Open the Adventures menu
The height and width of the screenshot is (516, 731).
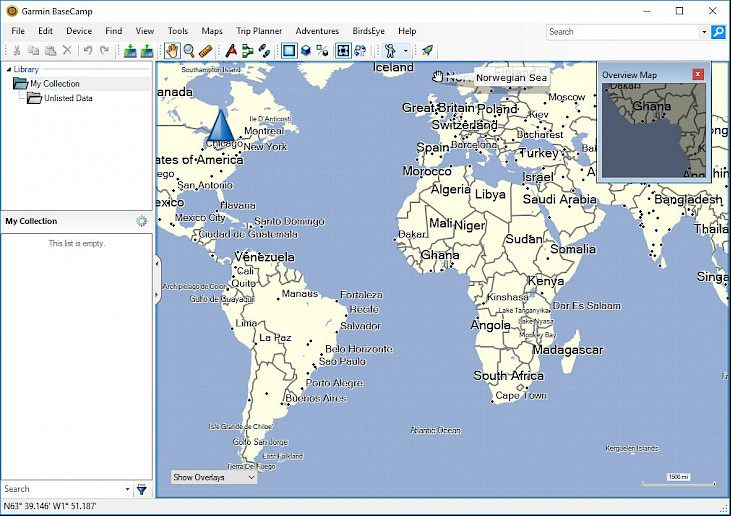(317, 31)
